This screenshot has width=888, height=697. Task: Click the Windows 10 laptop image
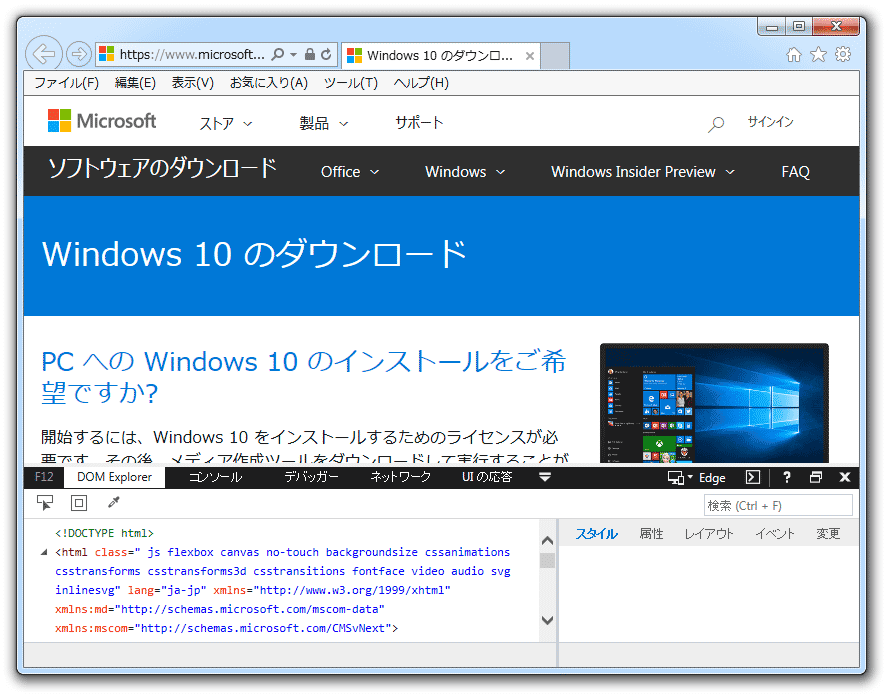[x=714, y=403]
